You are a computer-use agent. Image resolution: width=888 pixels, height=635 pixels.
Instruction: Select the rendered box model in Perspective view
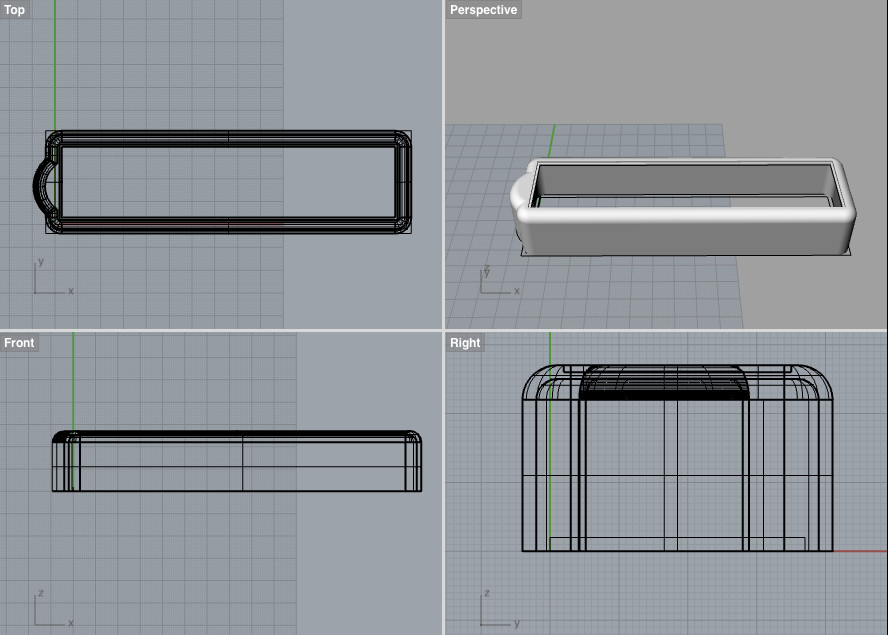[682, 207]
